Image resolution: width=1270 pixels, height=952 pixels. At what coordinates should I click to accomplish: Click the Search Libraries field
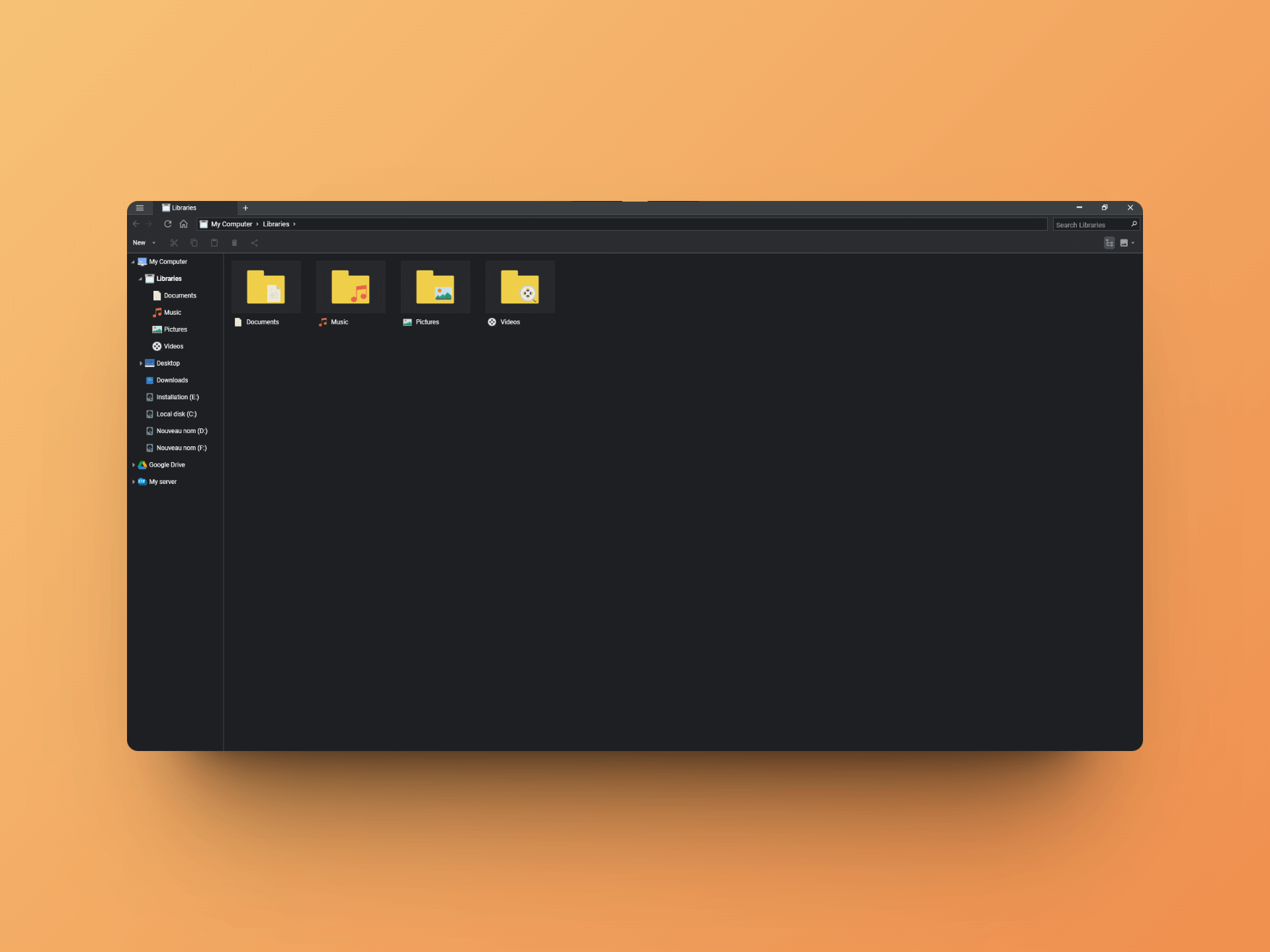pyautogui.click(x=1090, y=225)
